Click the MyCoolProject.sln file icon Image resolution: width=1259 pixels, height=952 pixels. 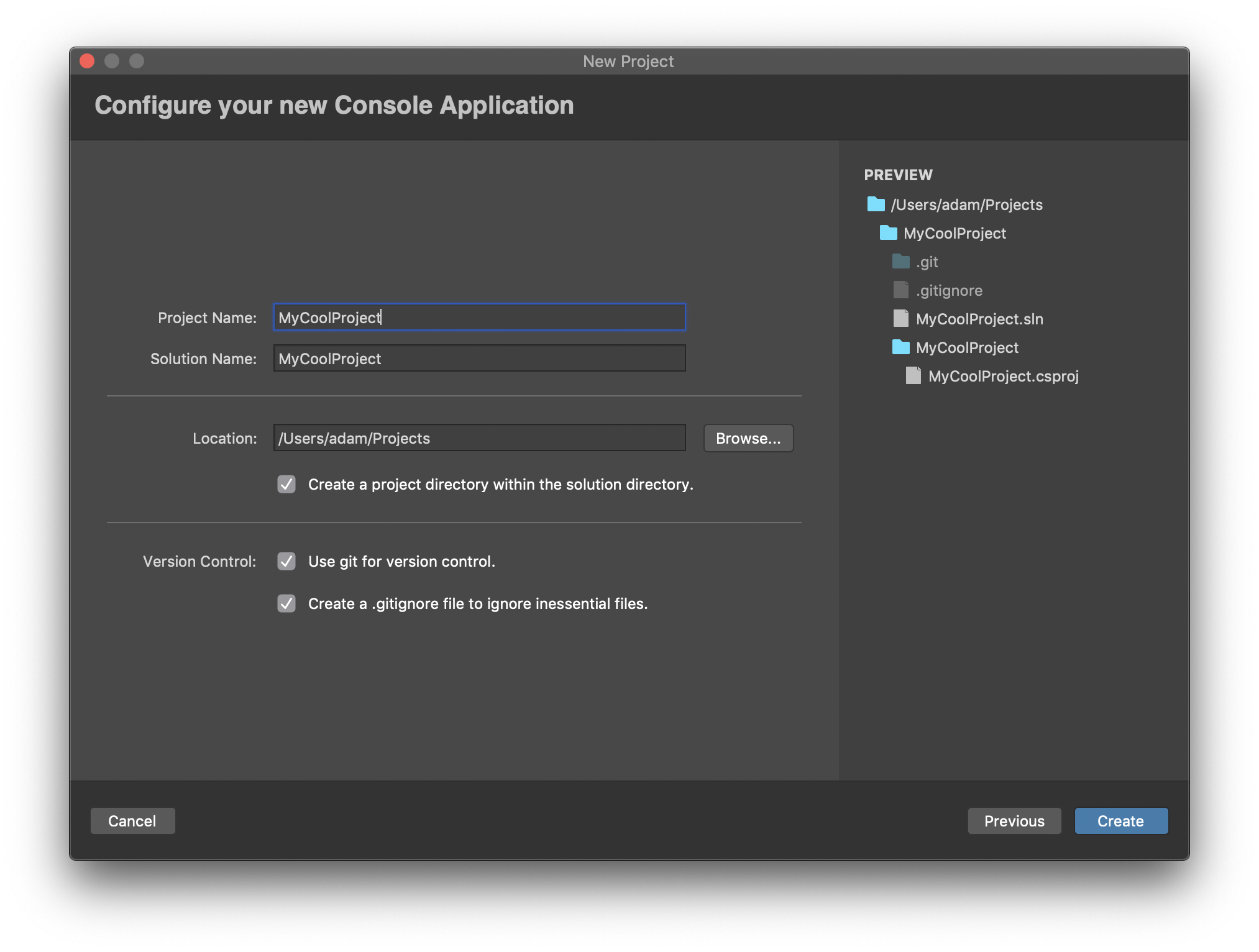click(x=902, y=319)
